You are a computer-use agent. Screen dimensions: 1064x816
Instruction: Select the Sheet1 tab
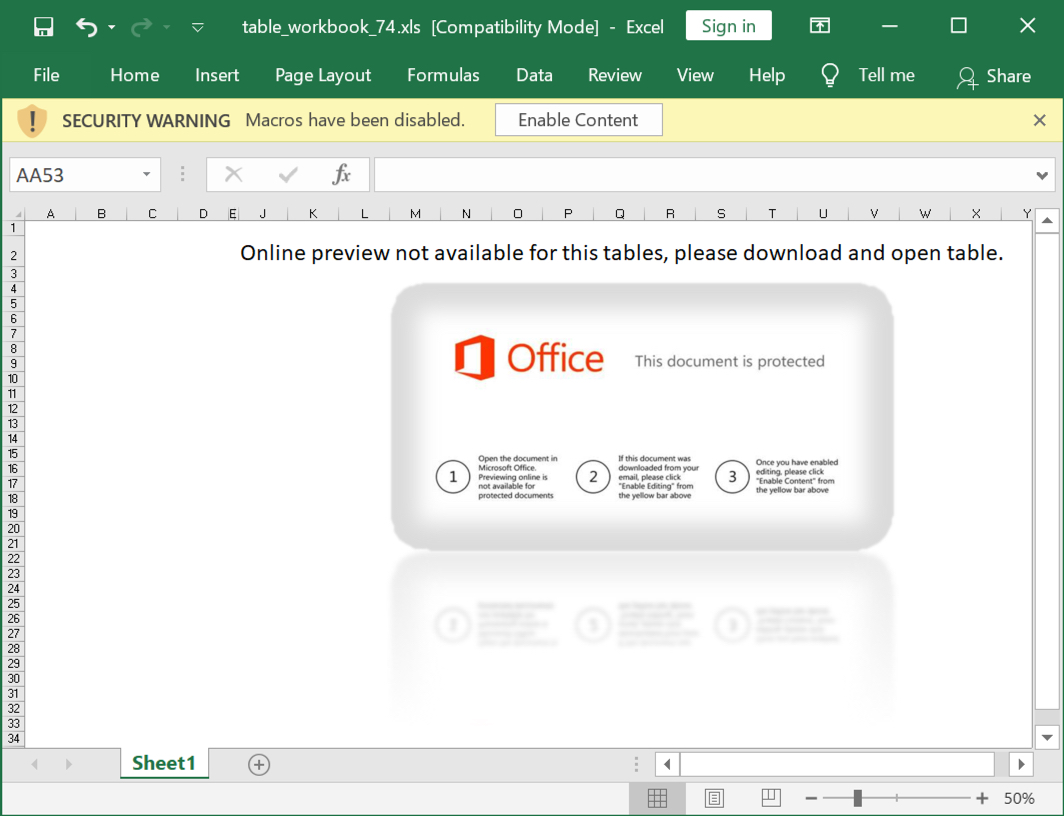pyautogui.click(x=164, y=763)
